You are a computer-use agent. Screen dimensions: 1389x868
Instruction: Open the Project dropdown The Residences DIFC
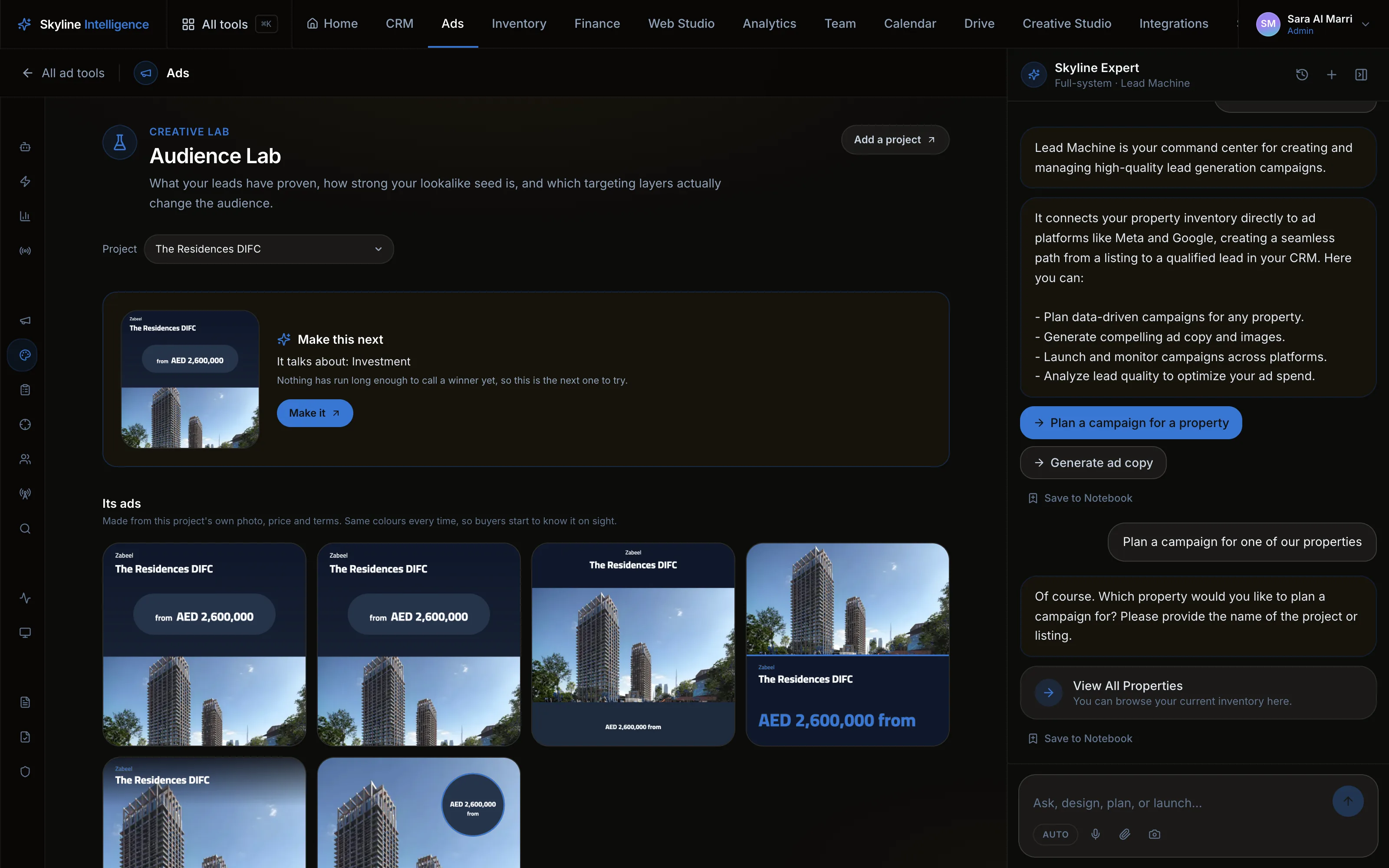[x=269, y=249]
